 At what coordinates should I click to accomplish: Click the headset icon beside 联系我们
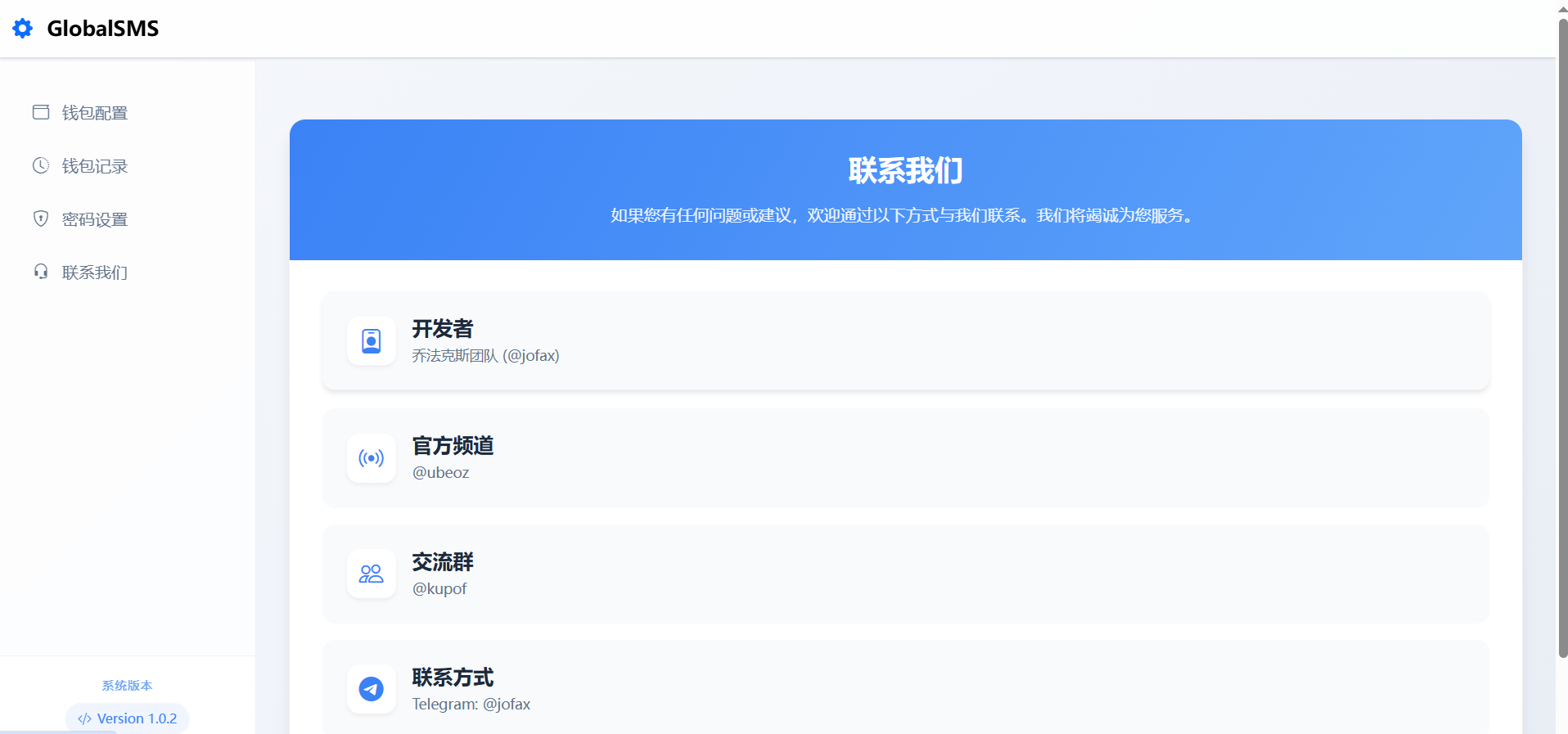41,272
